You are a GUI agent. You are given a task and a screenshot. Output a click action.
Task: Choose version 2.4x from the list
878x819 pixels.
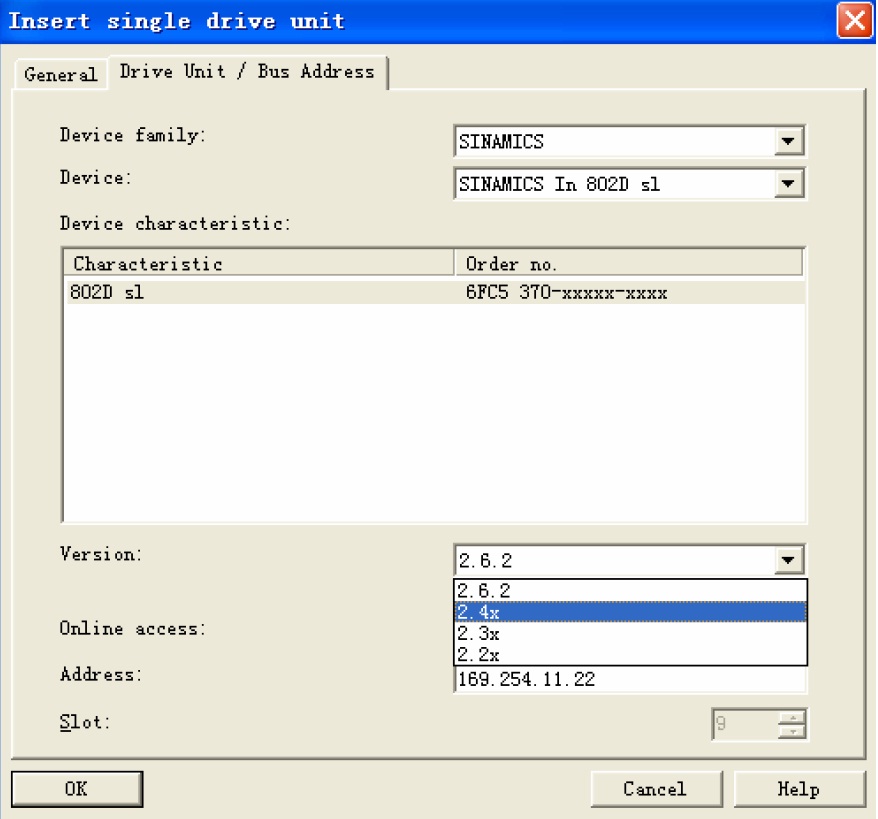(631, 612)
